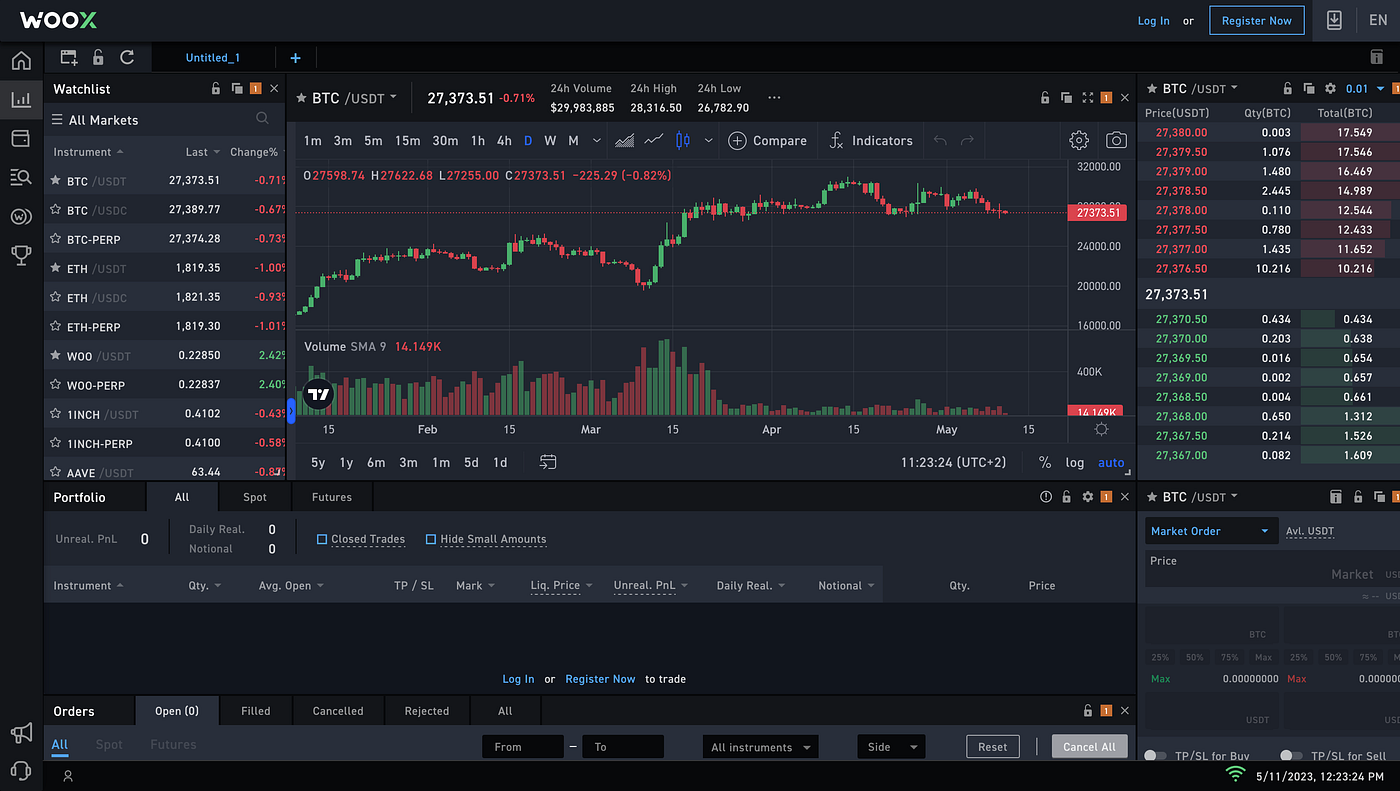Open the support headset icon

[x=21, y=769]
